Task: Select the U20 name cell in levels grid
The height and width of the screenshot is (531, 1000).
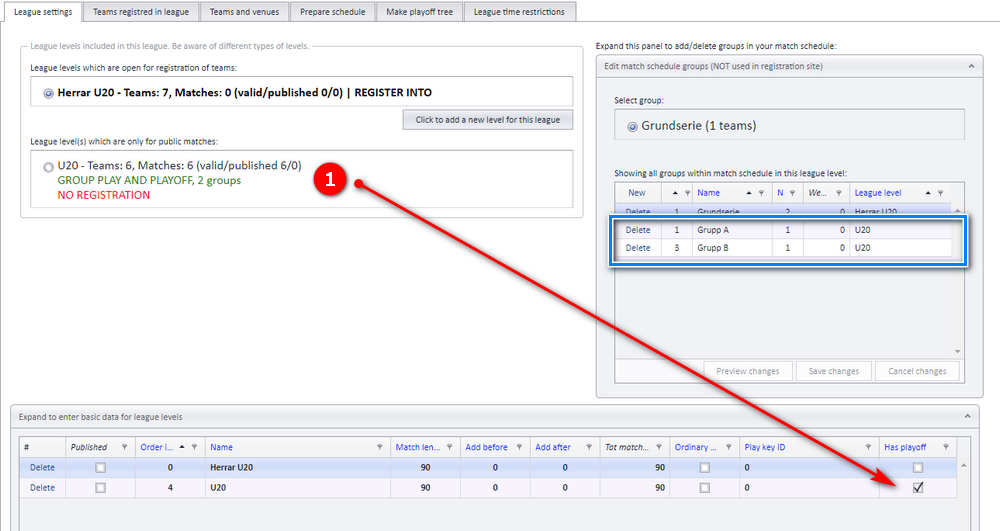Action: point(298,488)
